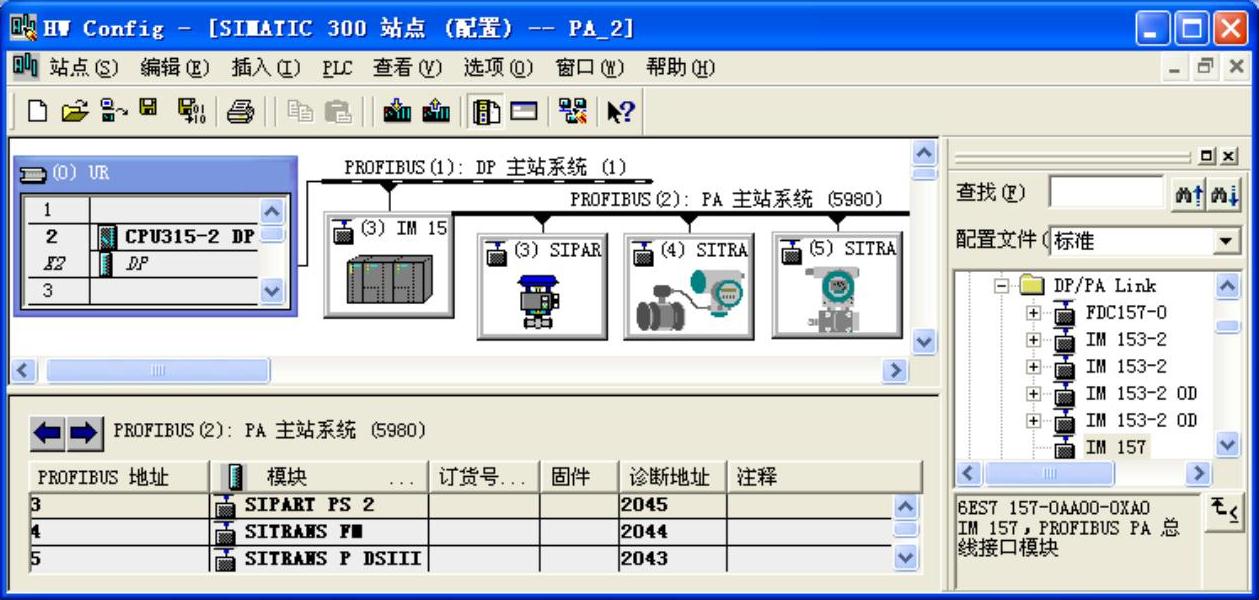The image size is (1259, 600).
Task: Open the 窗口(W) menu
Action: (x=590, y=67)
